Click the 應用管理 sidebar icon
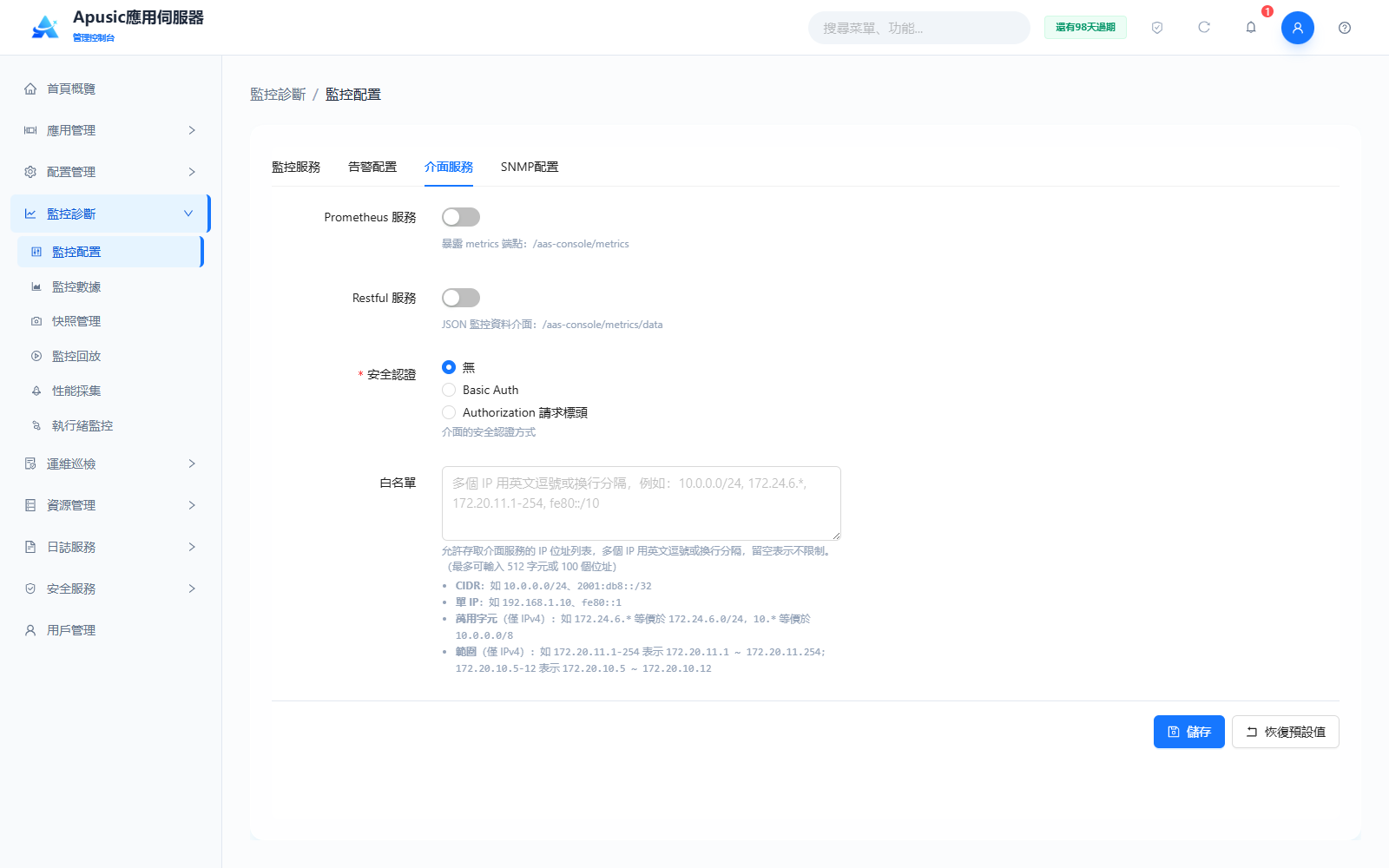The image size is (1389, 868). point(30,130)
